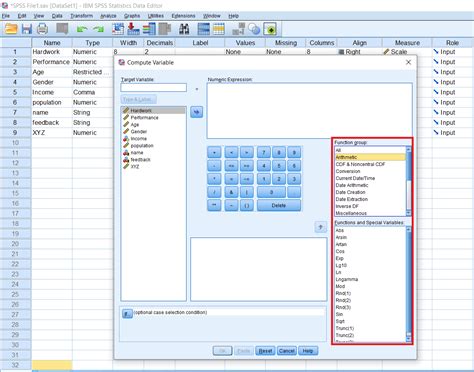This screenshot has height=372, width=474.
Task: Click the Undo arrow toolbar icon
Action: click(82, 29)
